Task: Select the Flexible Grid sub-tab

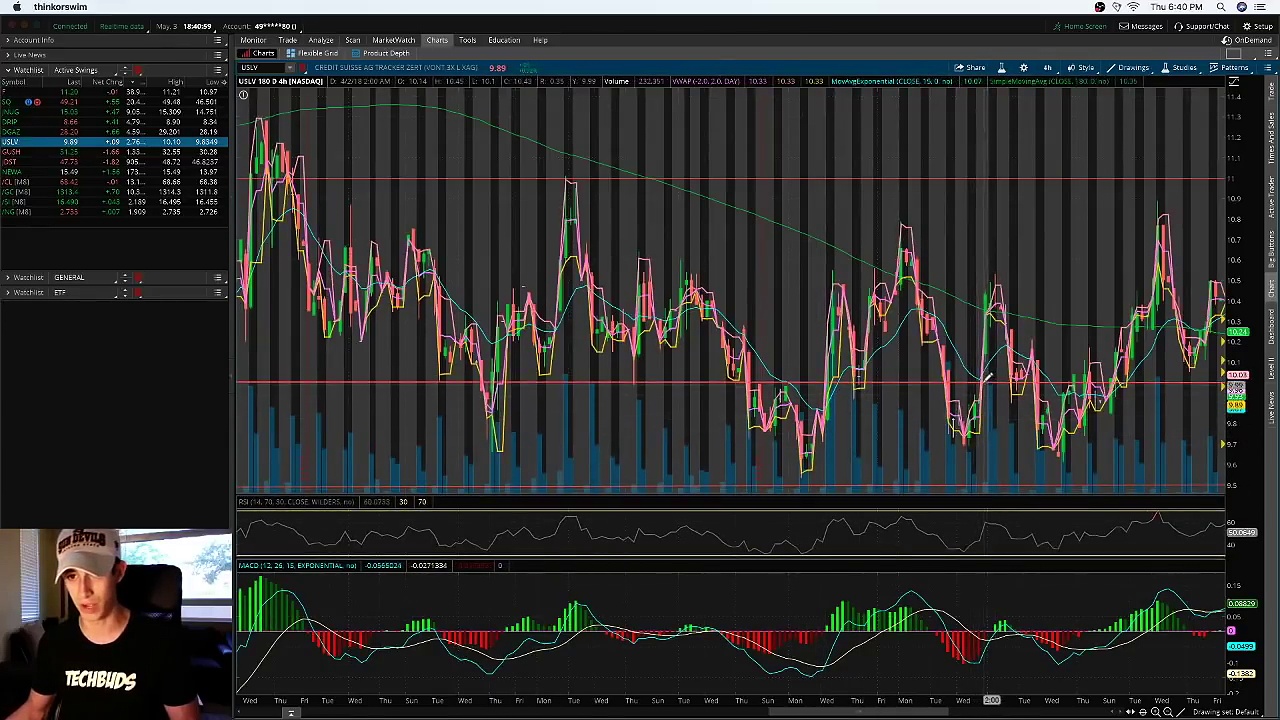Action: [x=314, y=53]
